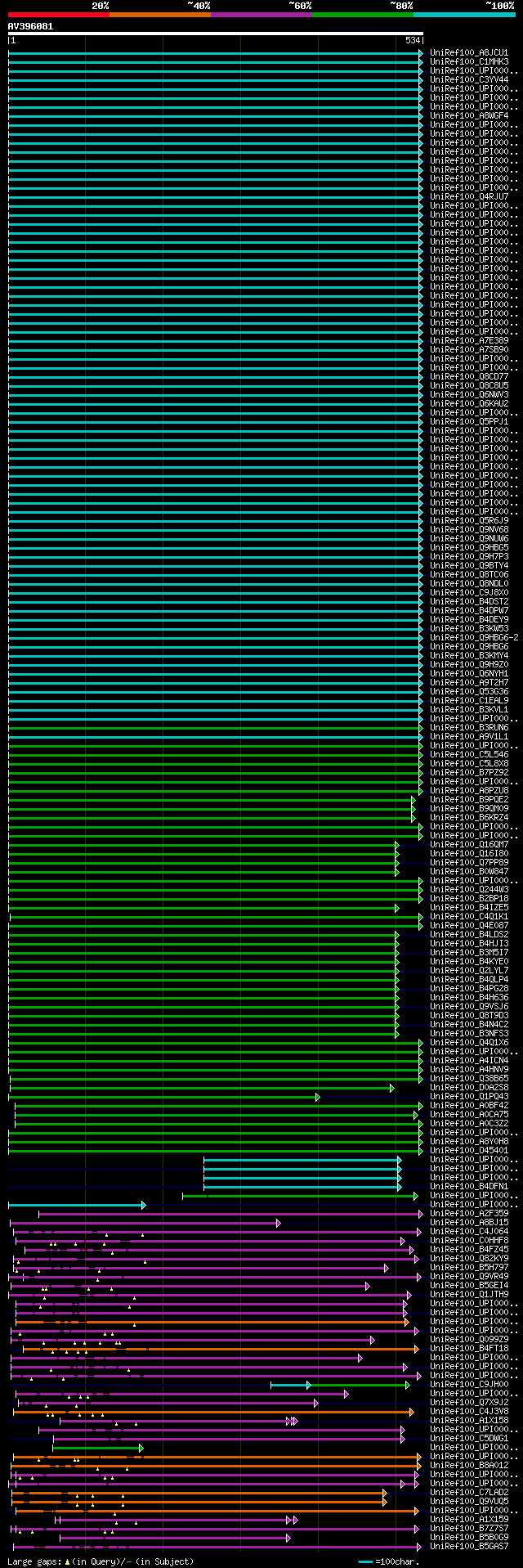523x1568 pixels.
Task: Click the UniRef100_Q2LYL7 label
Action: pyautogui.click(x=469, y=970)
